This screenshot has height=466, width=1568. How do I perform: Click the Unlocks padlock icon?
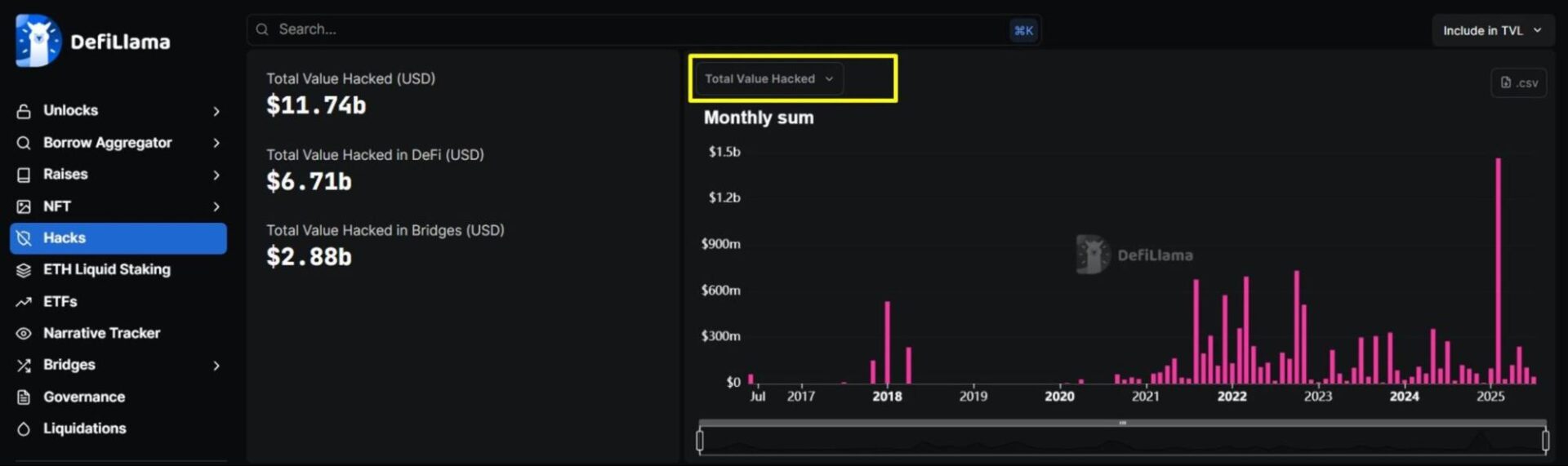point(24,111)
